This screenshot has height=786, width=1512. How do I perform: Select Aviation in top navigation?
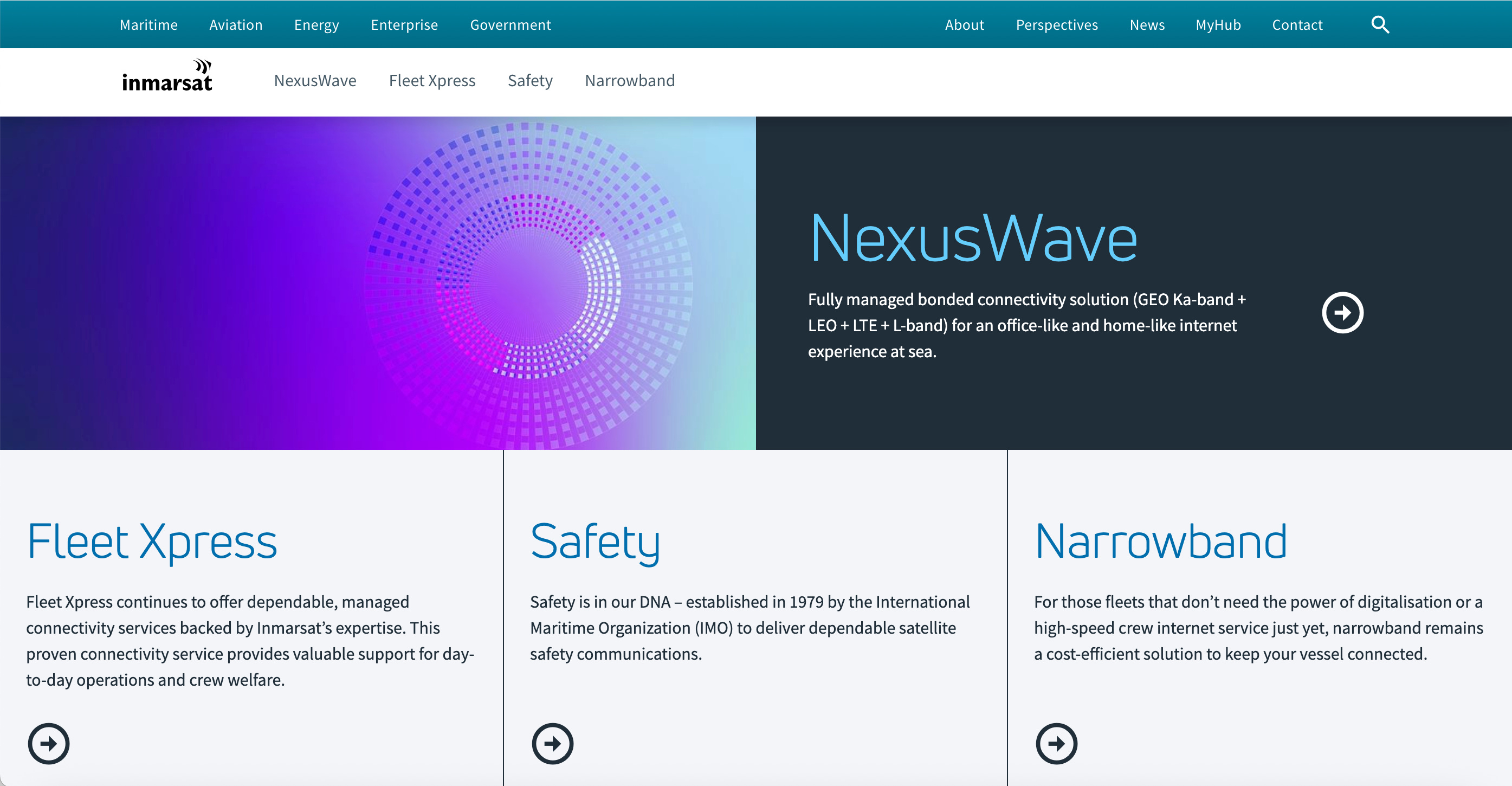[x=236, y=24]
